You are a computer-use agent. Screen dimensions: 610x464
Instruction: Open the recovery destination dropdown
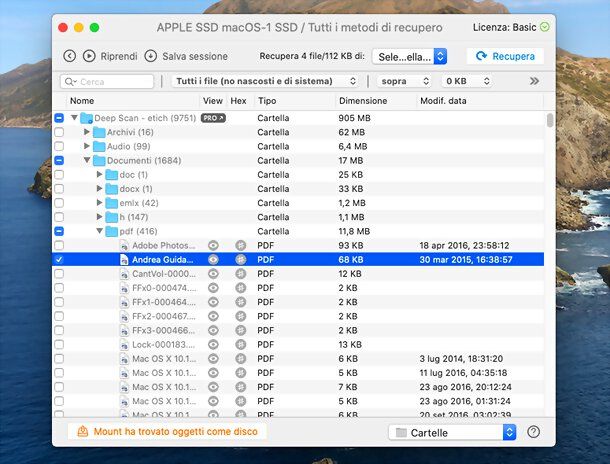click(409, 57)
